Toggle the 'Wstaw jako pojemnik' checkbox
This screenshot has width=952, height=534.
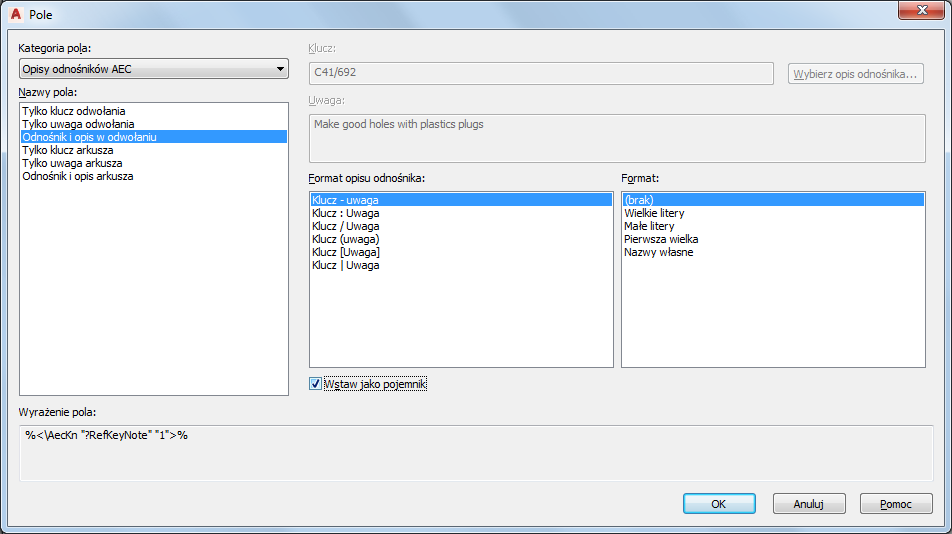pyautogui.click(x=315, y=384)
